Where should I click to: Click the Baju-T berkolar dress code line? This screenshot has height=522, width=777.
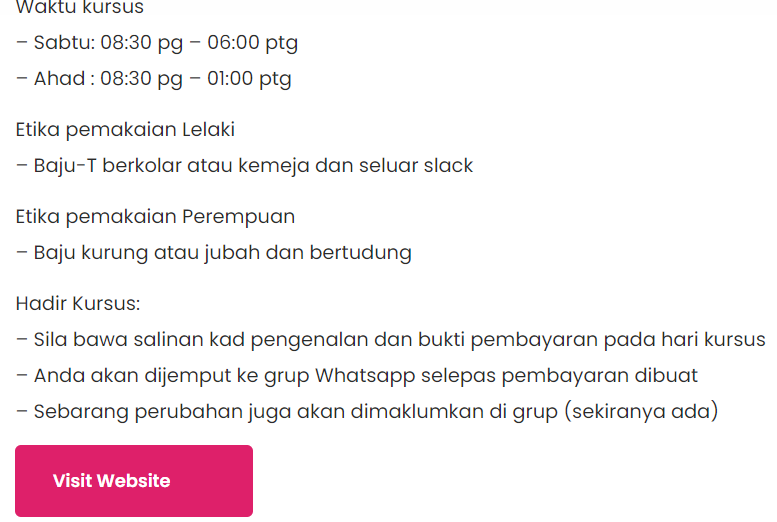(x=244, y=166)
